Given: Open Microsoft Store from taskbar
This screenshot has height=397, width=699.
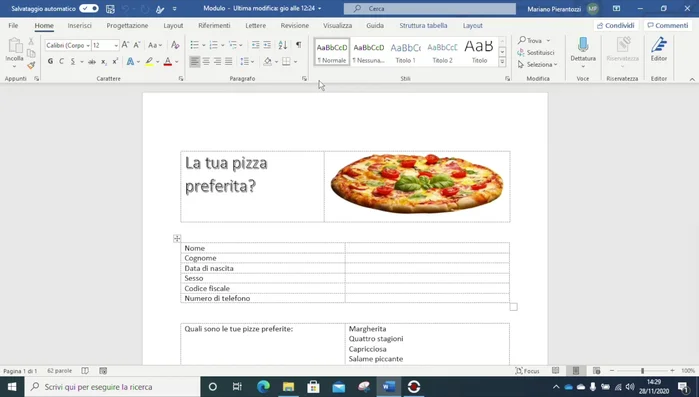Looking at the screenshot, I should pyautogui.click(x=313, y=387).
